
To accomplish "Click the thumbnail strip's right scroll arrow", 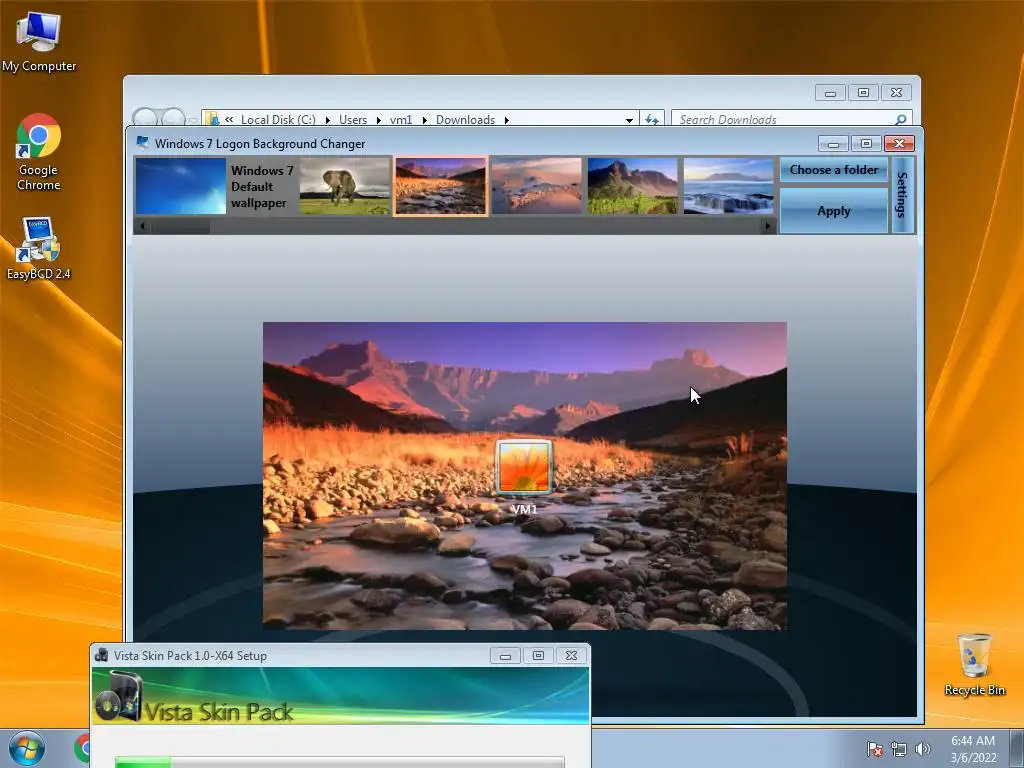I will 767,227.
